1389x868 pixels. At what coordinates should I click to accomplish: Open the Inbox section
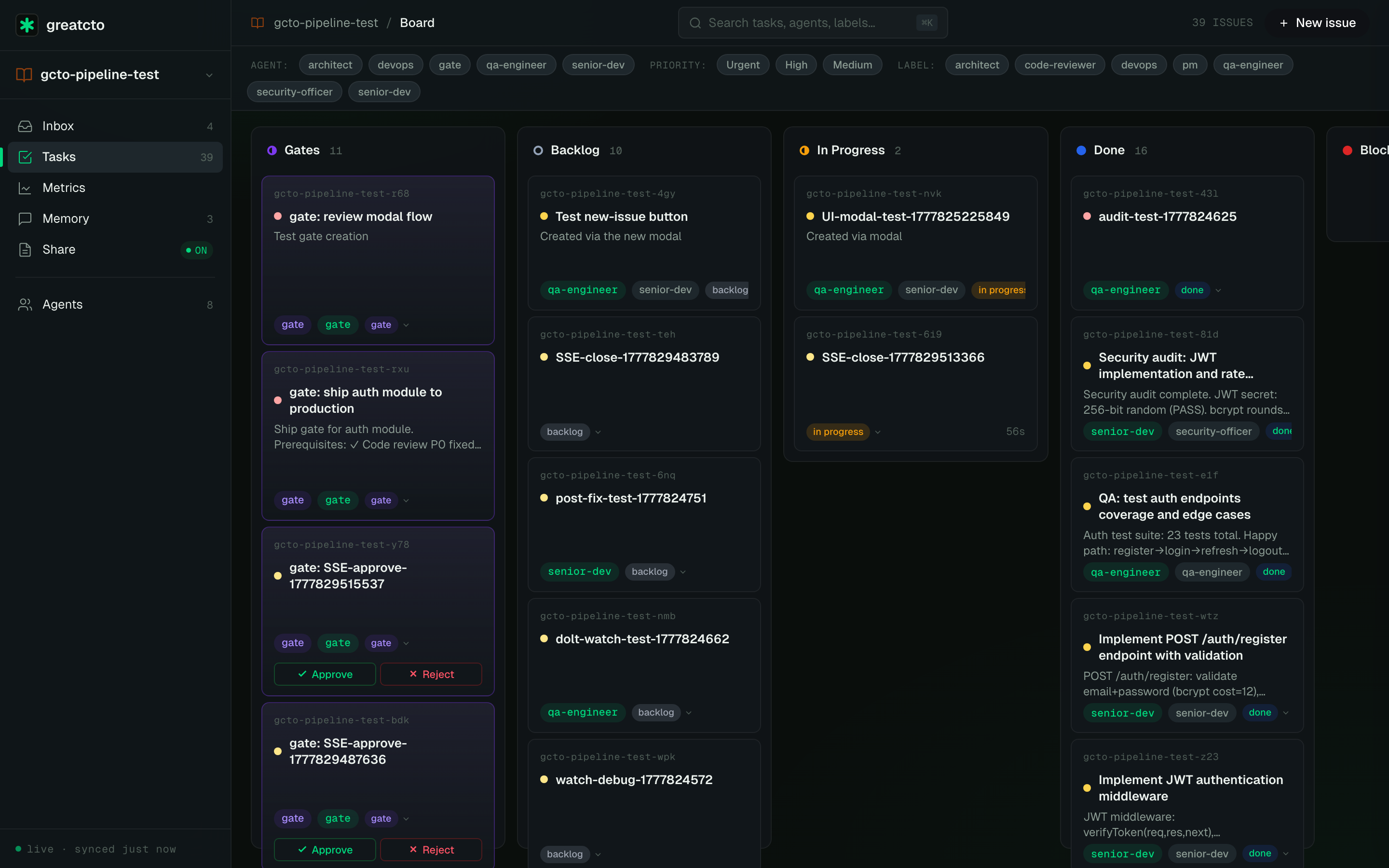(x=115, y=126)
